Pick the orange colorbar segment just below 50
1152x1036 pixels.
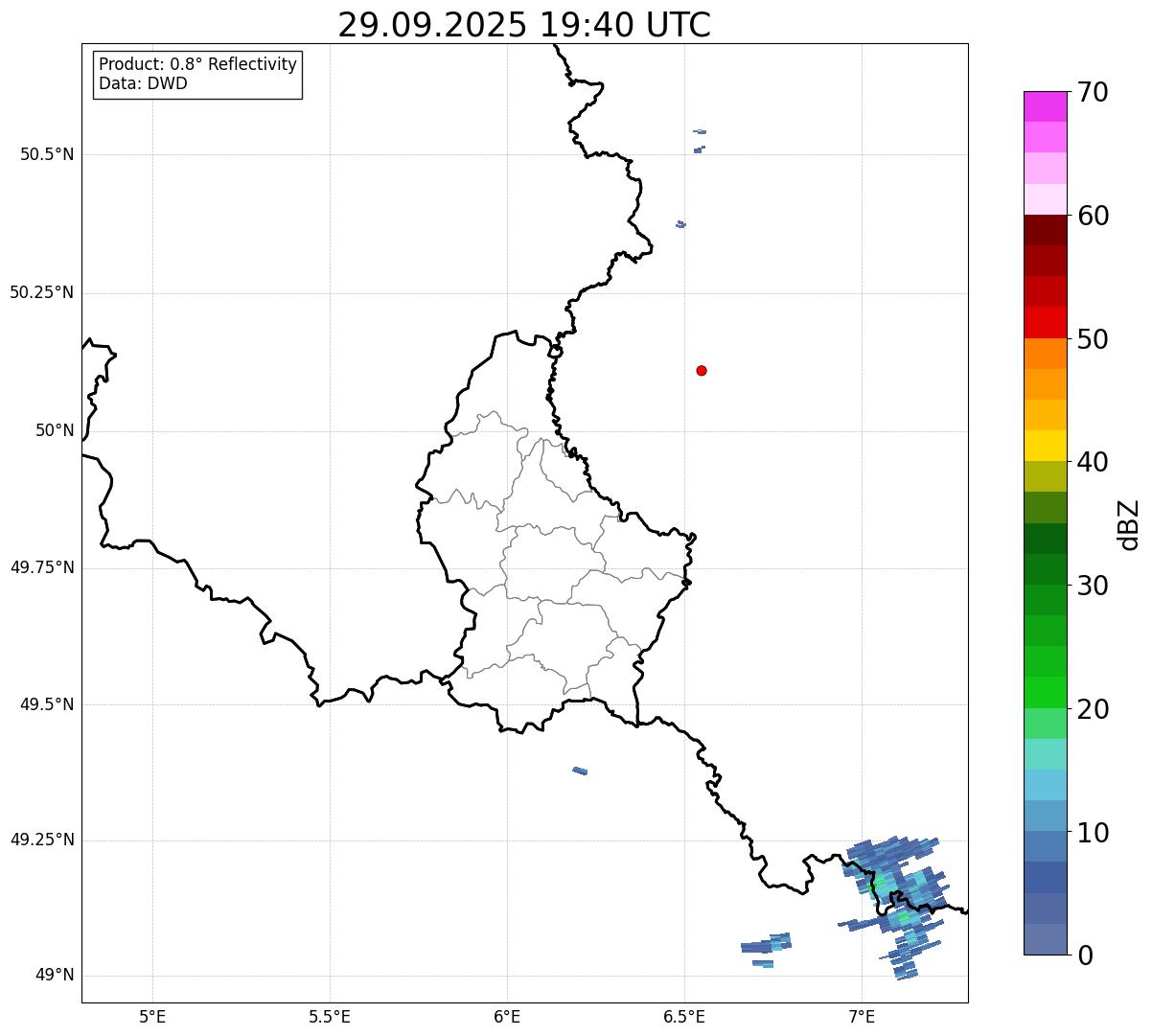(1045, 354)
